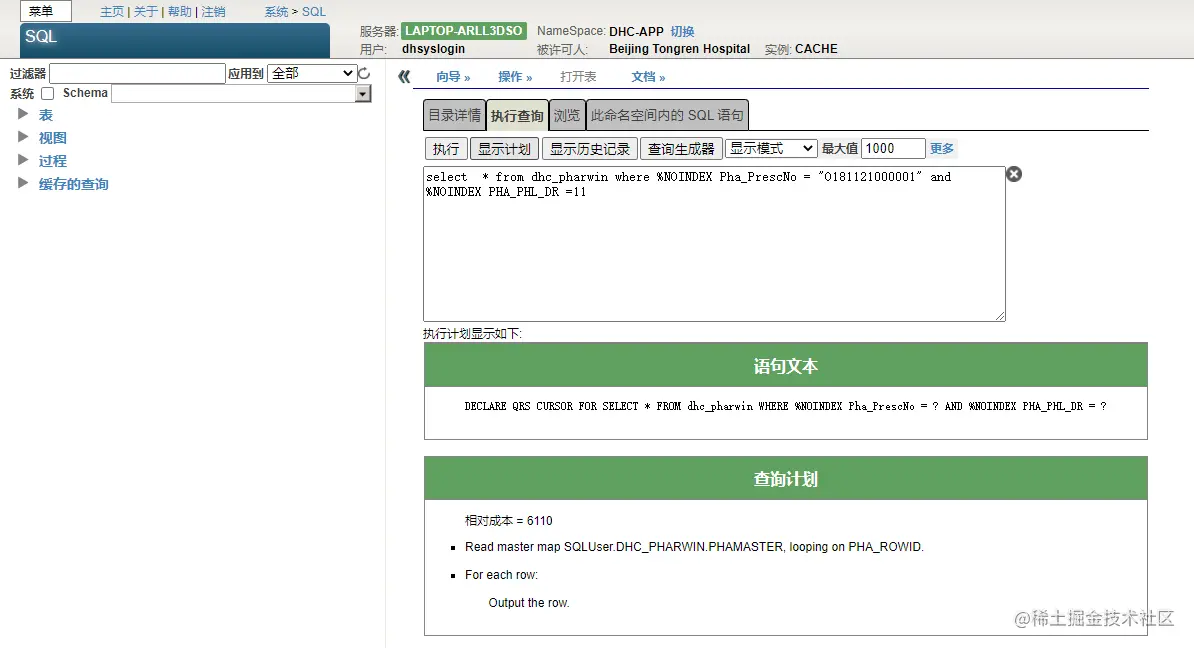Collapse the left panel with double-arrow icon
Image resolution: width=1194 pixels, height=648 pixels.
point(404,76)
